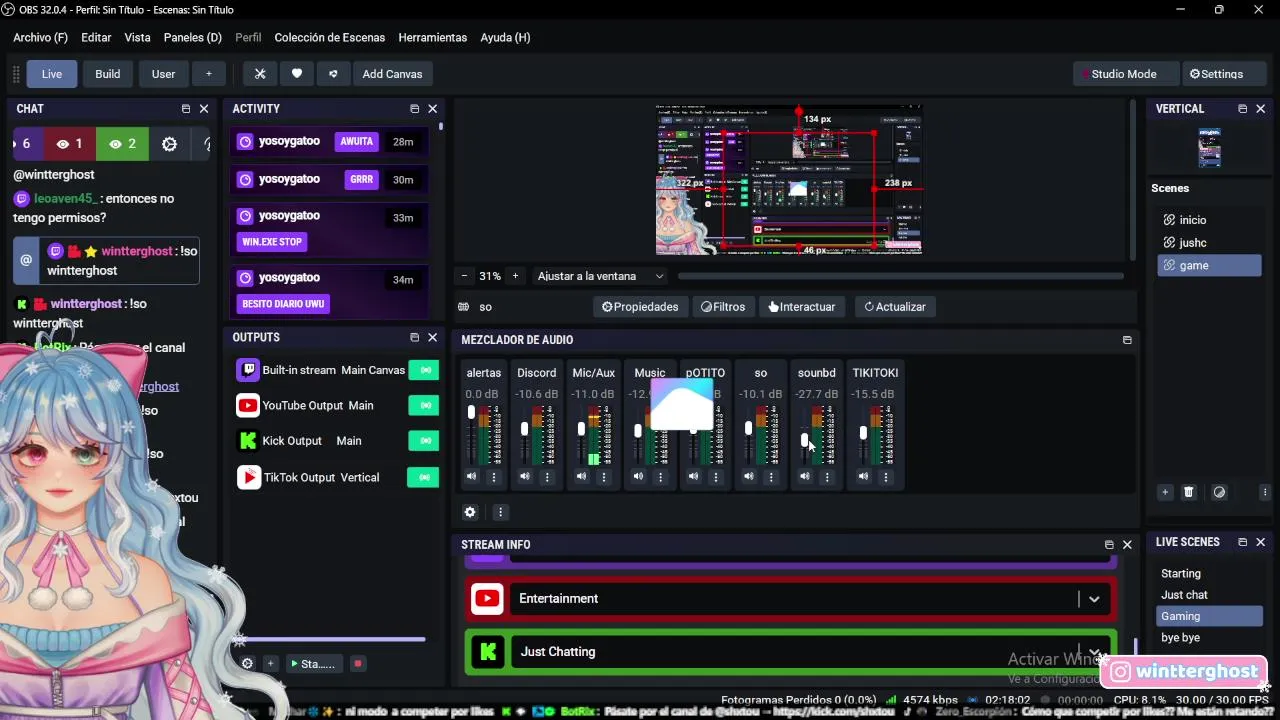Open TIKITOKI channel options menu
This screenshot has width=1280, height=720.
[x=885, y=477]
